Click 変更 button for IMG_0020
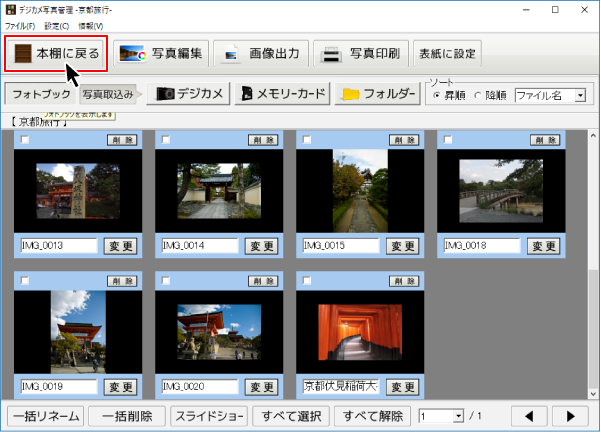This screenshot has height=432, width=601. (x=262, y=387)
